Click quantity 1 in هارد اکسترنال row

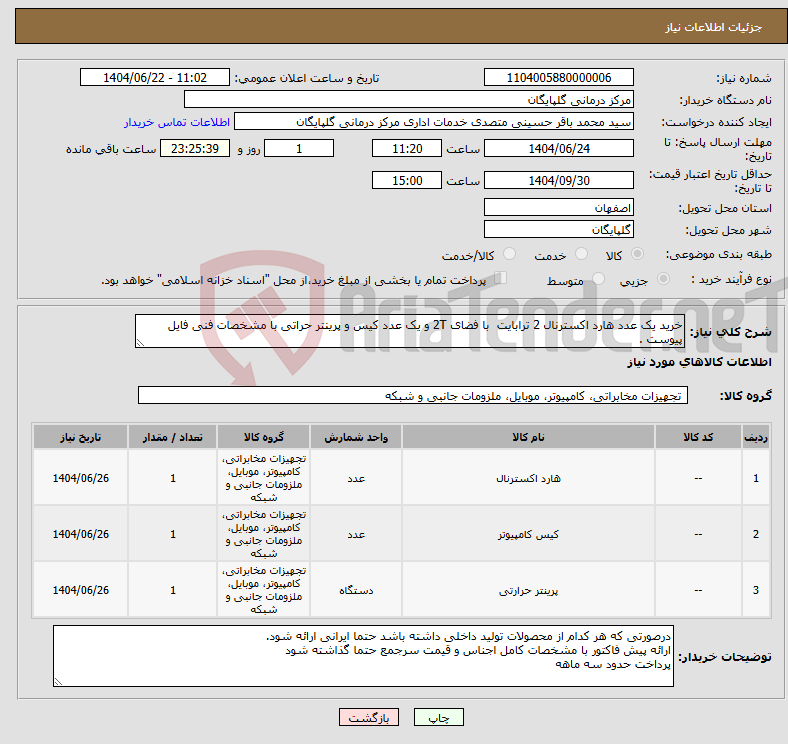coord(172,478)
